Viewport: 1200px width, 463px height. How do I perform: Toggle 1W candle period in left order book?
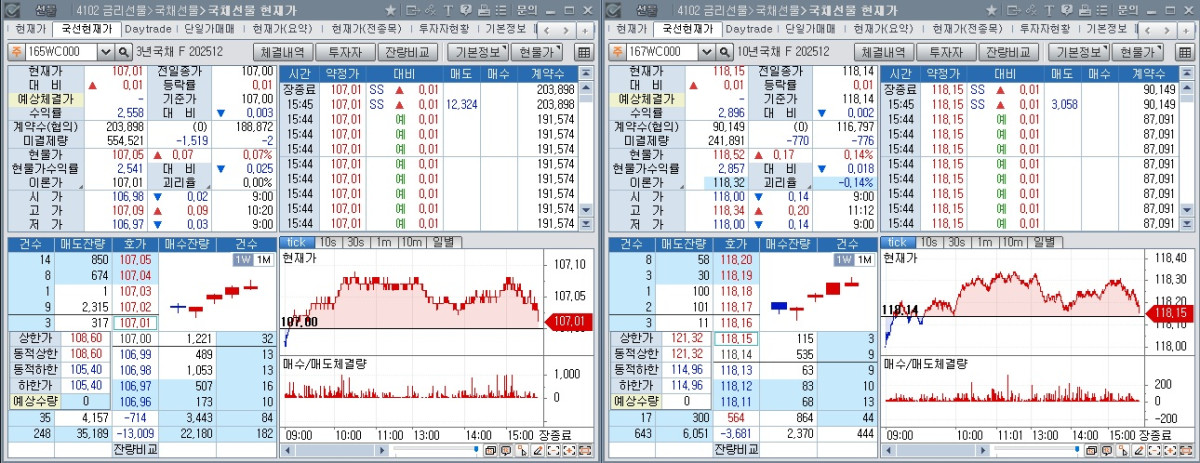point(242,260)
